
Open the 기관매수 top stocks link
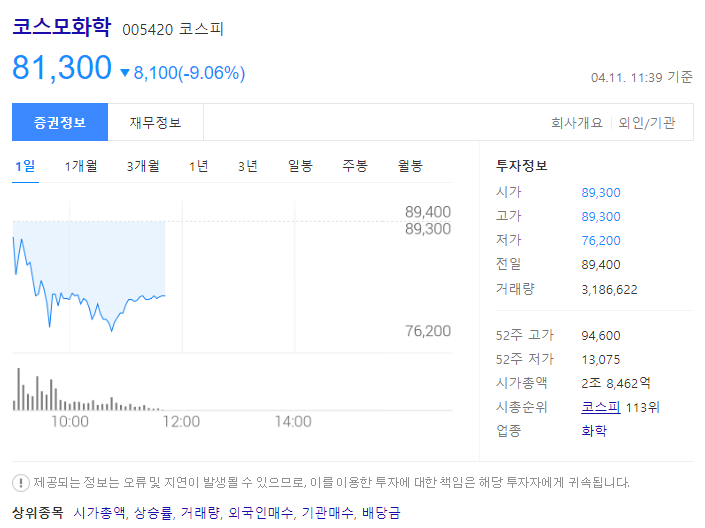coord(328,512)
